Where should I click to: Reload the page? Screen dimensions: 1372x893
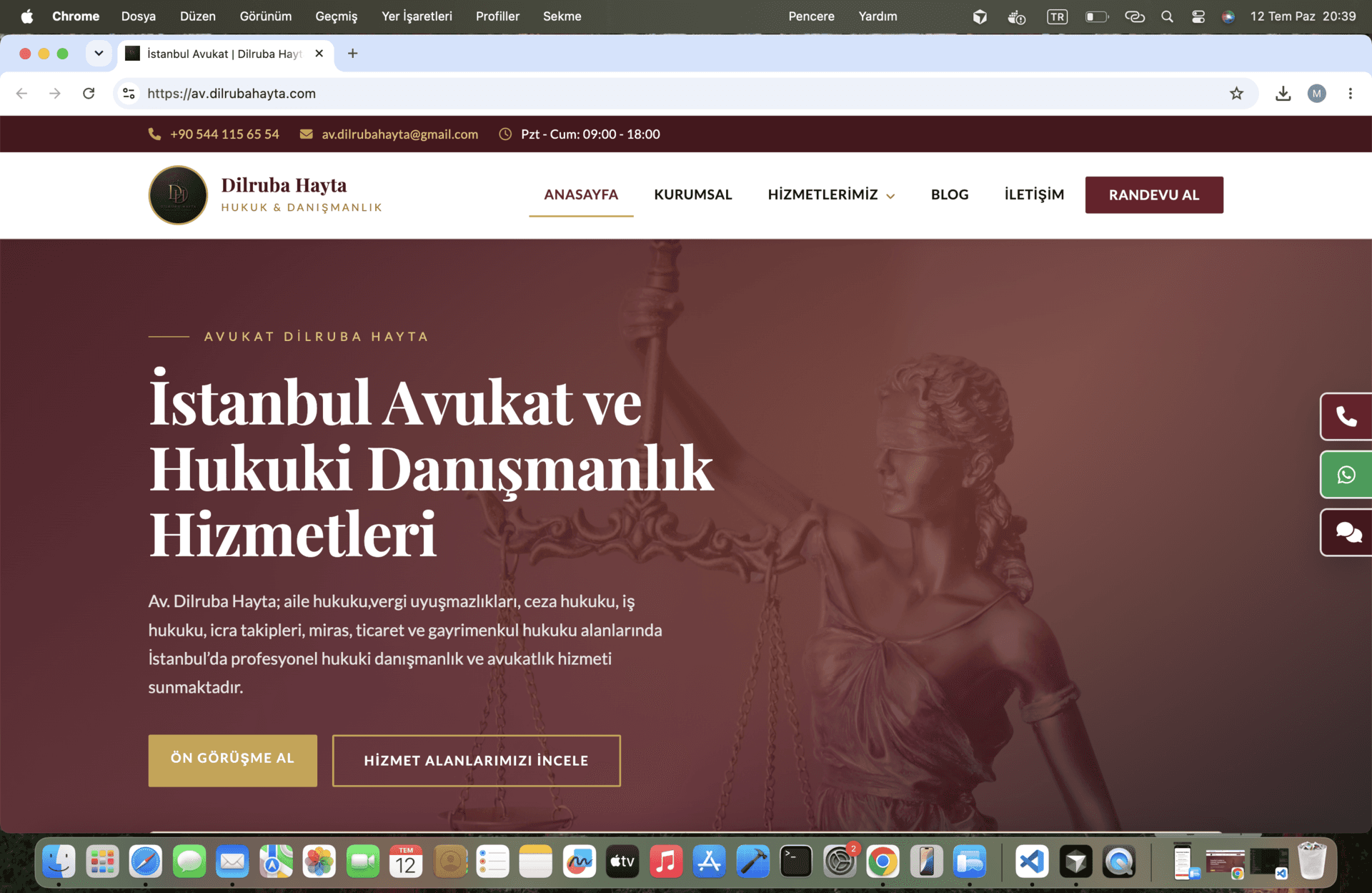89,94
